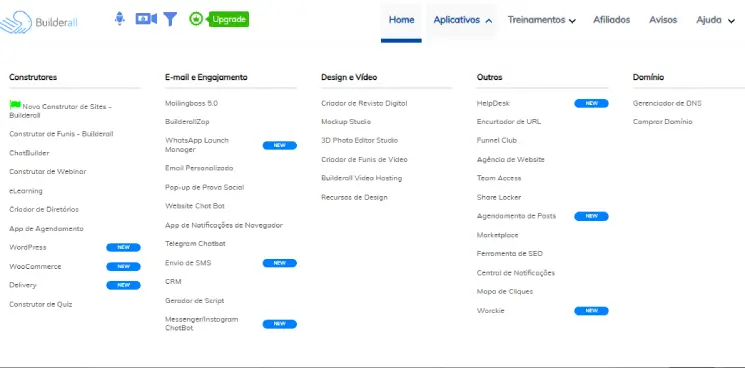Open Novo Construtor de Sites – Builderall
745x368 pixels.
tap(60, 111)
